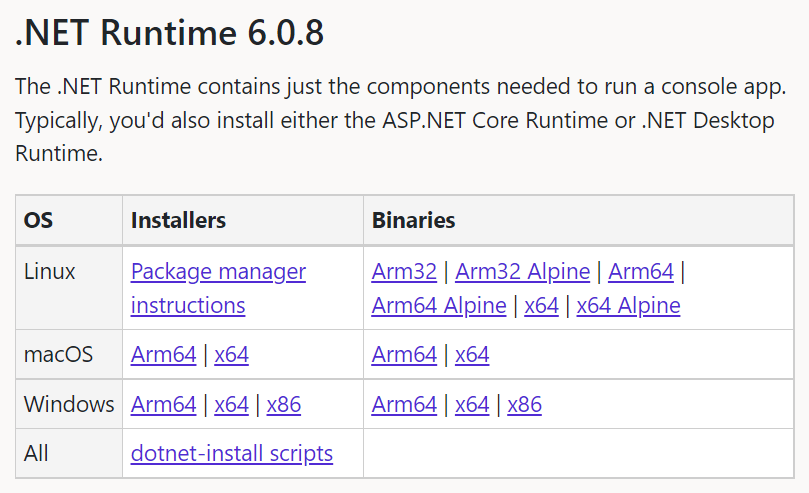Screen dimensions: 809x493
Task: Download macOS Arm64 binaries
Action: tap(404, 355)
